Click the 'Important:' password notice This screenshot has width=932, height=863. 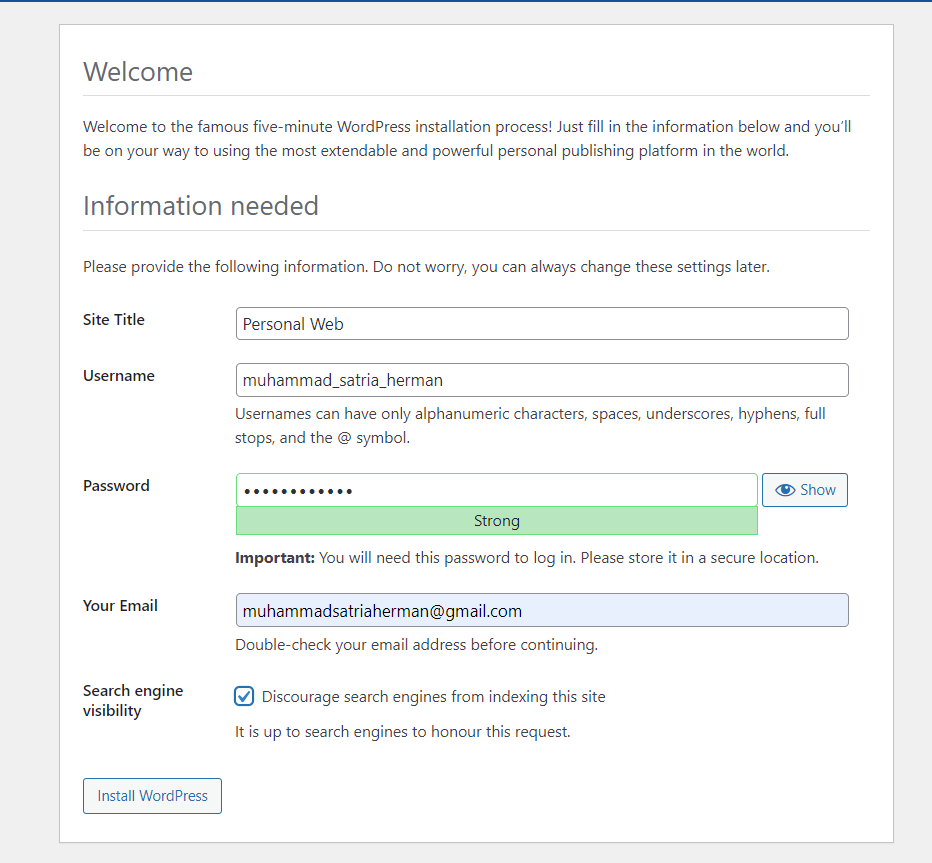[527, 558]
